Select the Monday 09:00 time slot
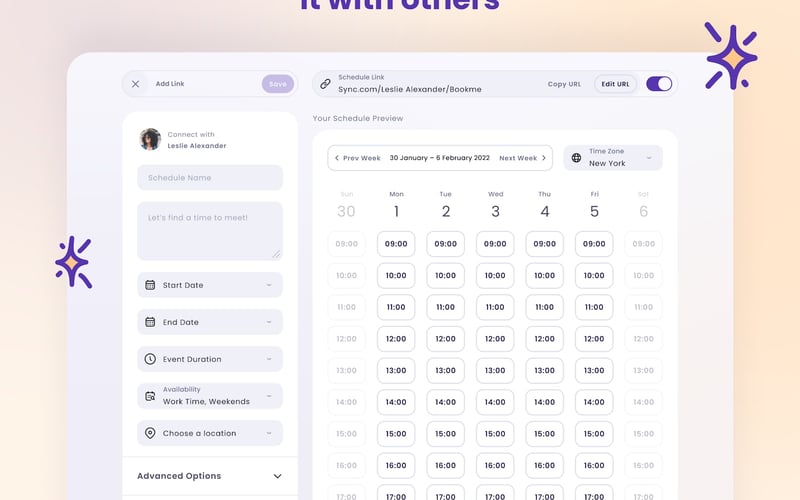 [396, 244]
